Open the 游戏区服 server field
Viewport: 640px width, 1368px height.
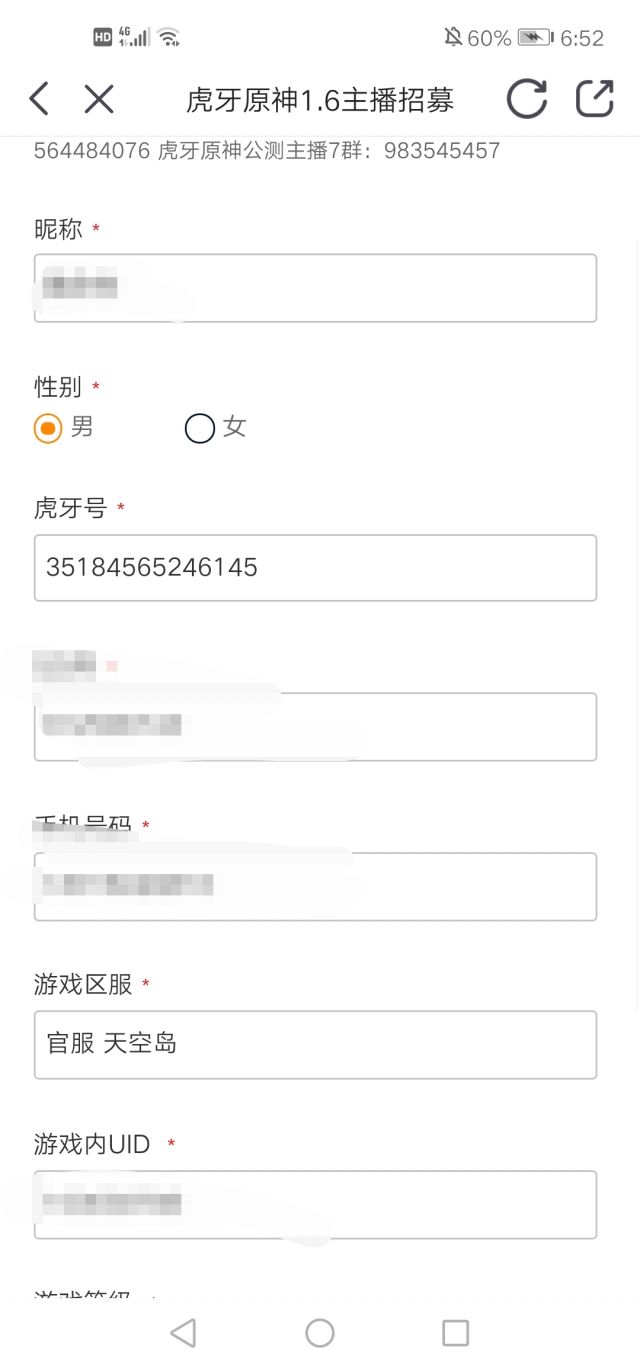click(x=316, y=1044)
